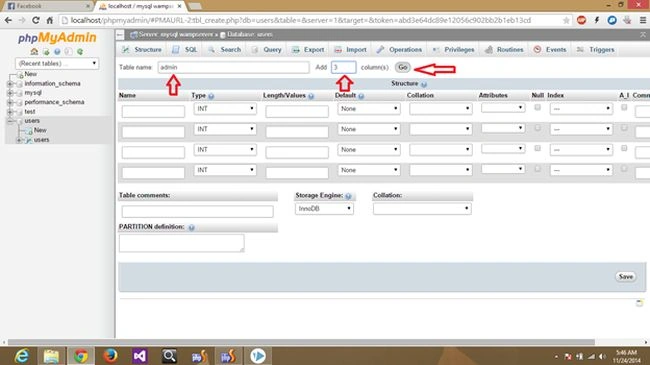
Task: Enable fourth row A_I auto-increment checkbox
Action: 624,169
